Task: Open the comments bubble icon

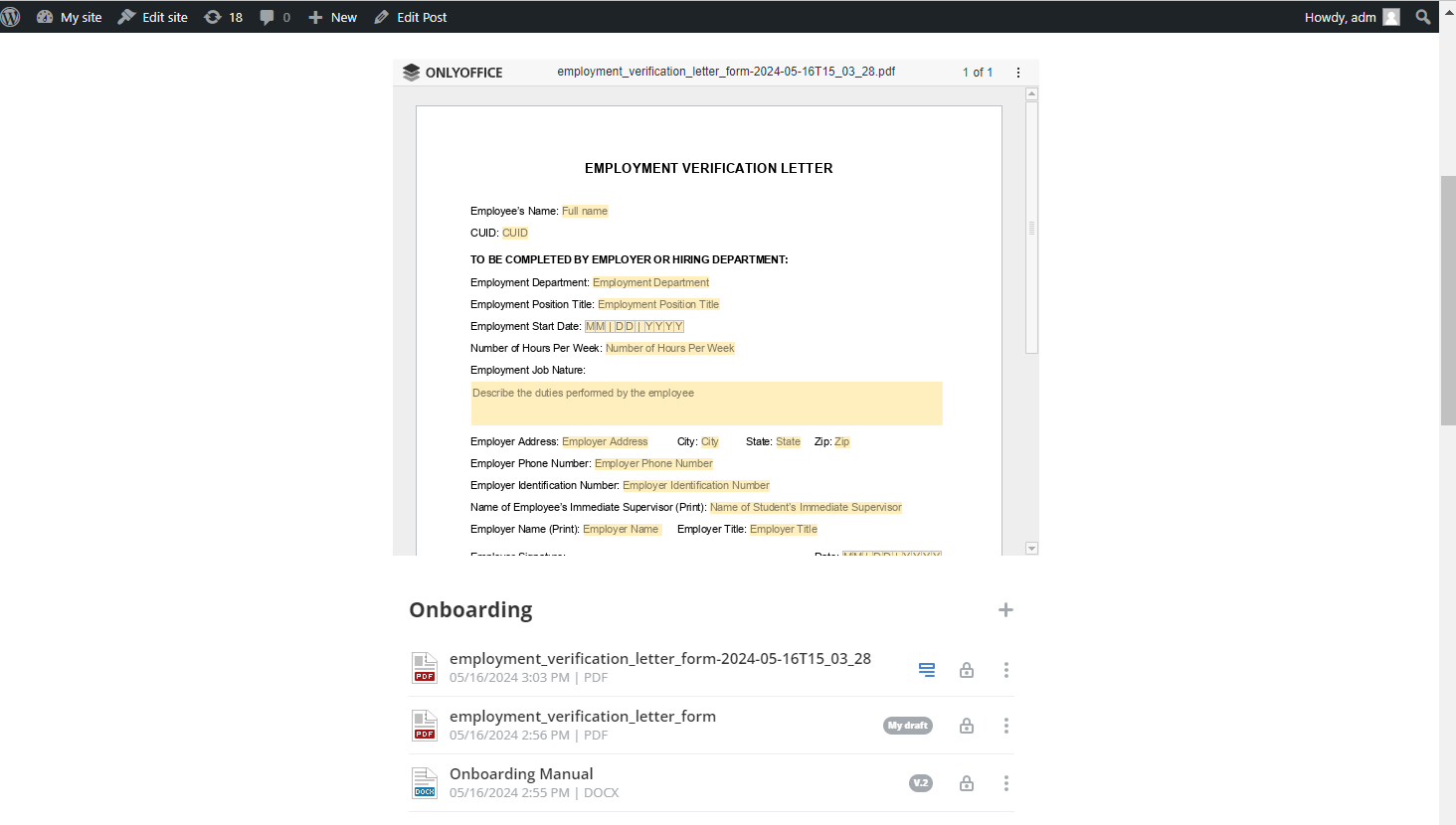Action: 275,17
